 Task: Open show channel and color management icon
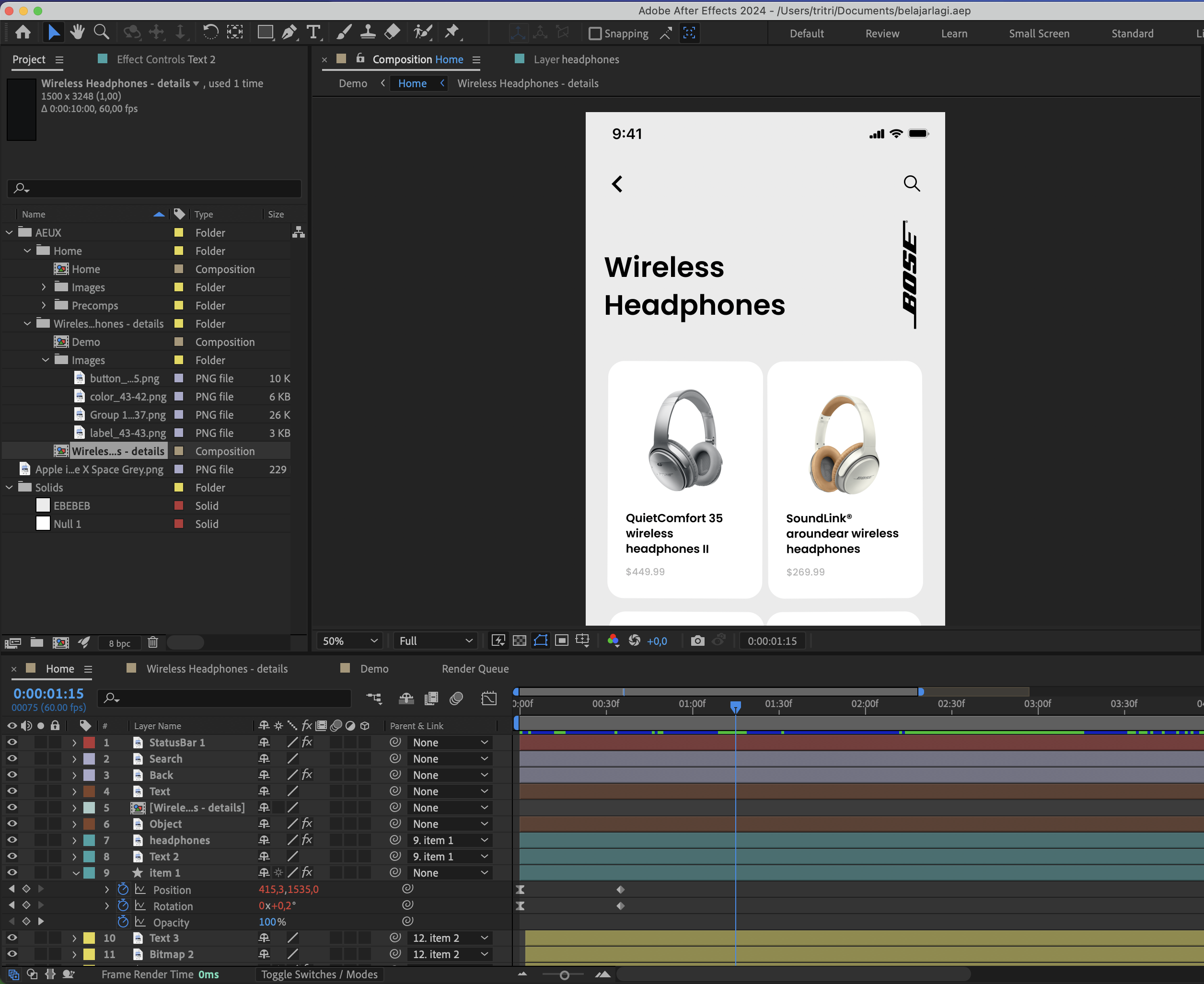pyautogui.click(x=613, y=641)
